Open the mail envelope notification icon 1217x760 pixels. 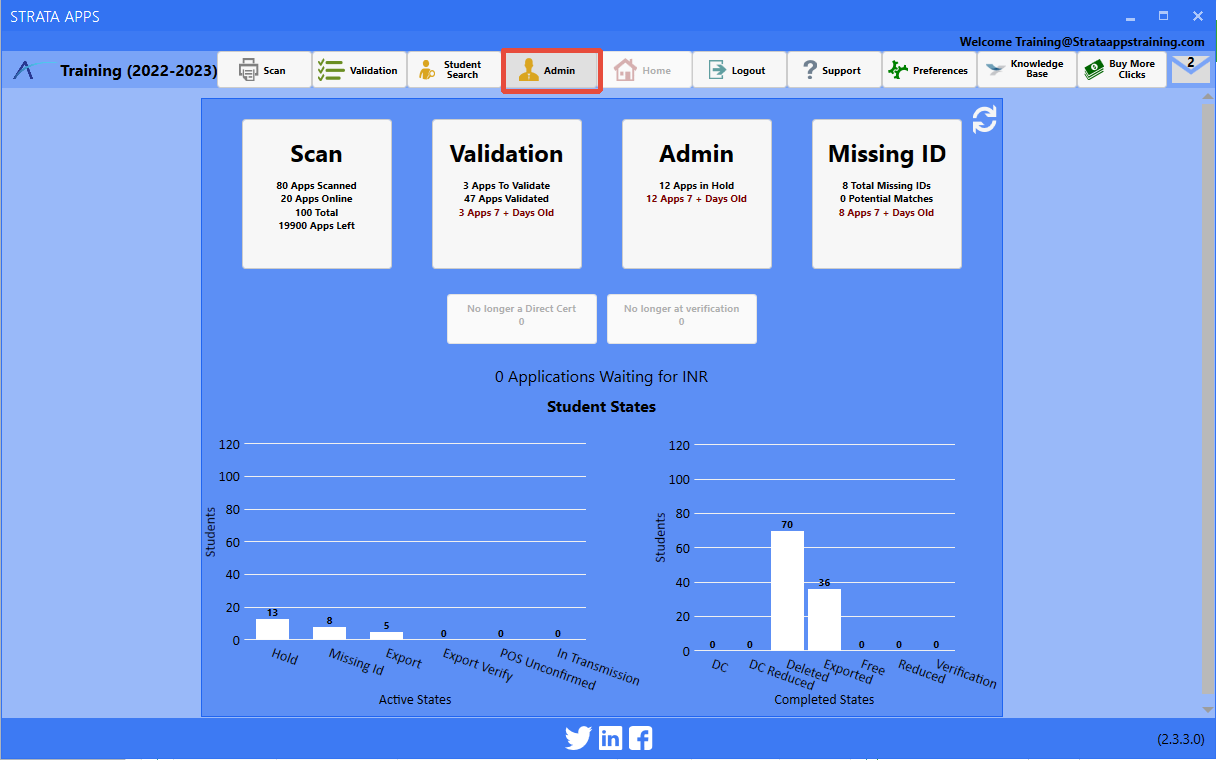pos(1190,69)
